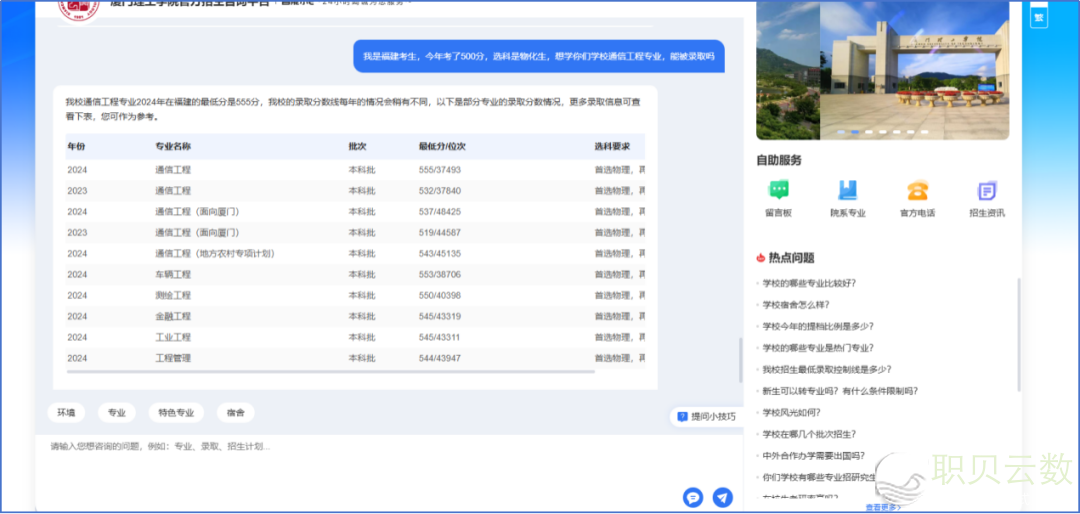Viewport: 1080px width, 514px height.
Task: Open 提问小技巧 tips button
Action: (x=707, y=416)
